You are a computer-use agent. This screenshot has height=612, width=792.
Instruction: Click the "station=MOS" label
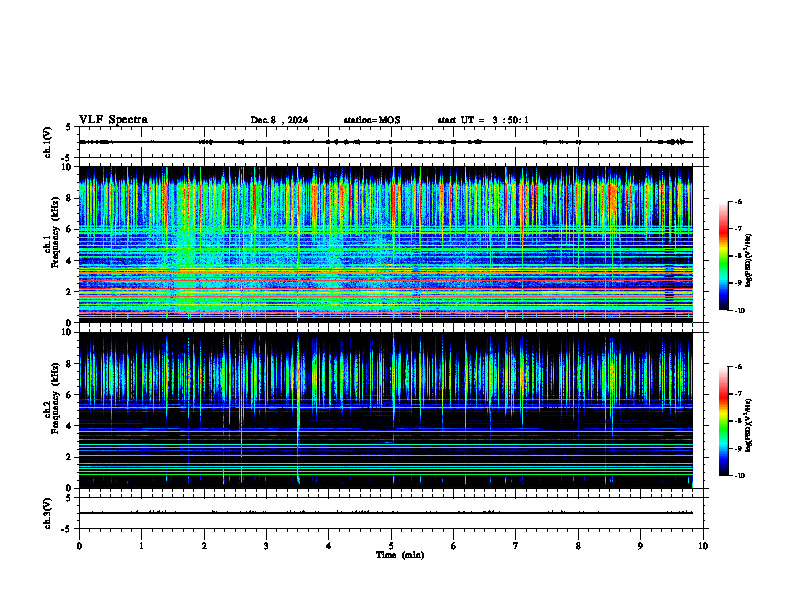pyautogui.click(x=372, y=120)
